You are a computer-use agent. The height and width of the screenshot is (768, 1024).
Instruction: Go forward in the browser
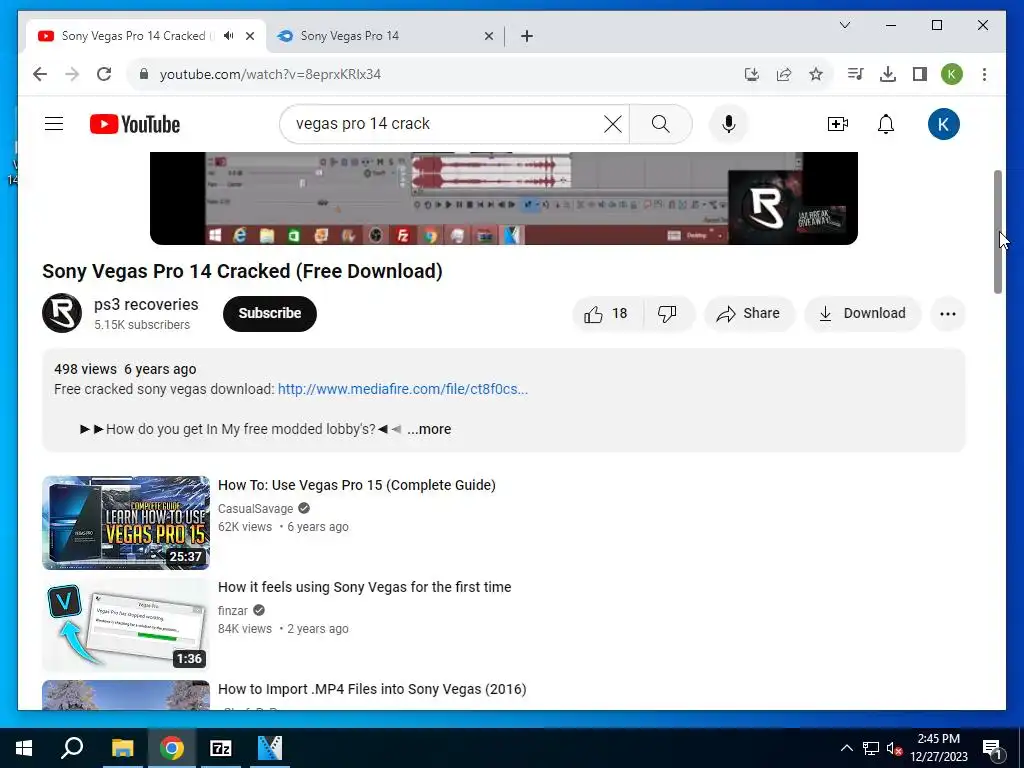(72, 74)
